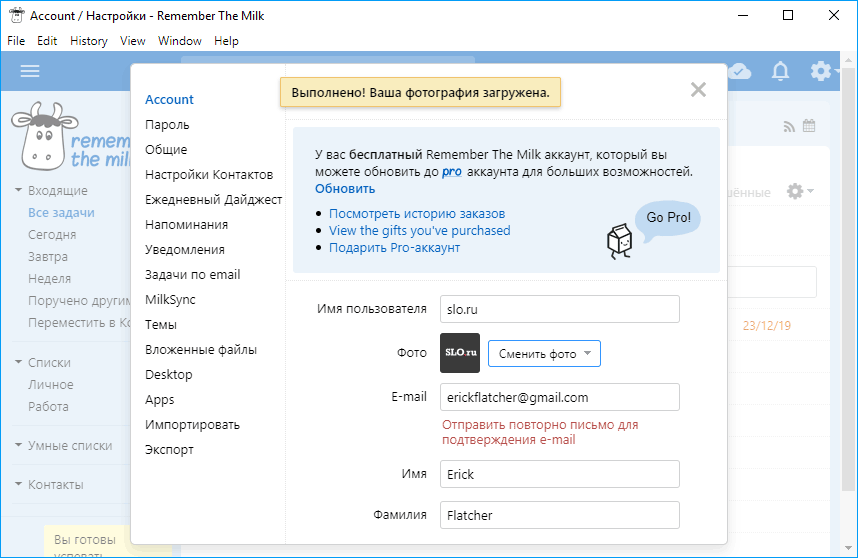Open the hamburger menu icon

point(30,71)
